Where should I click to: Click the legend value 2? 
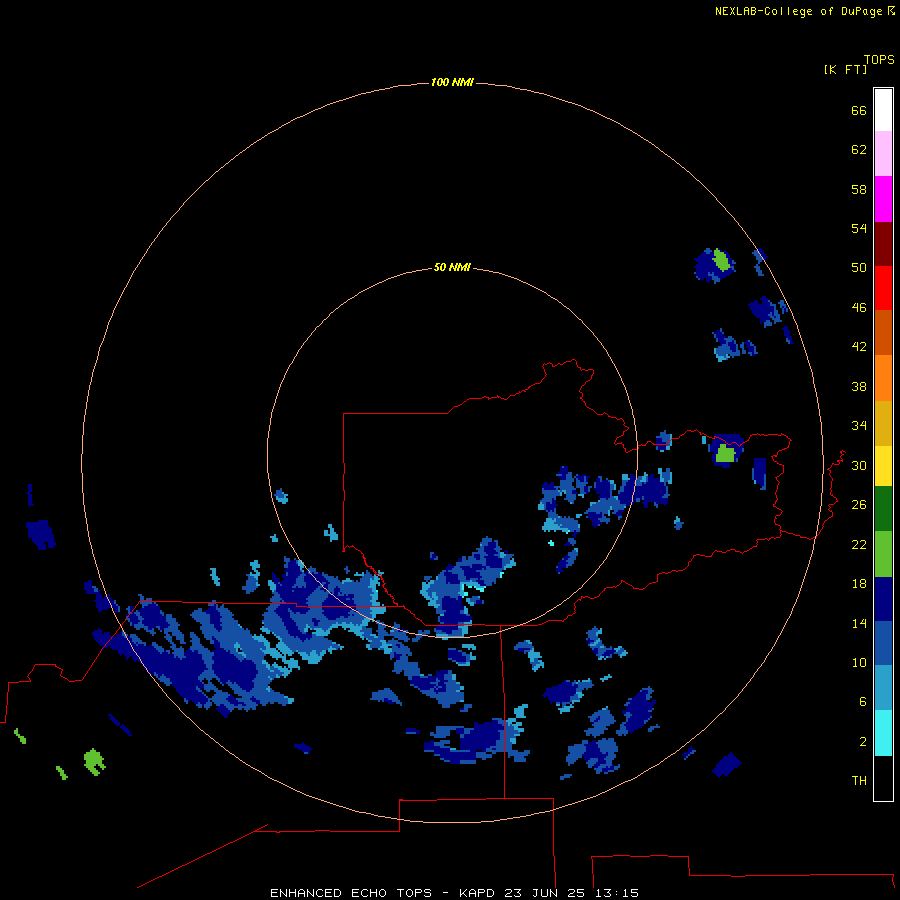click(x=863, y=742)
